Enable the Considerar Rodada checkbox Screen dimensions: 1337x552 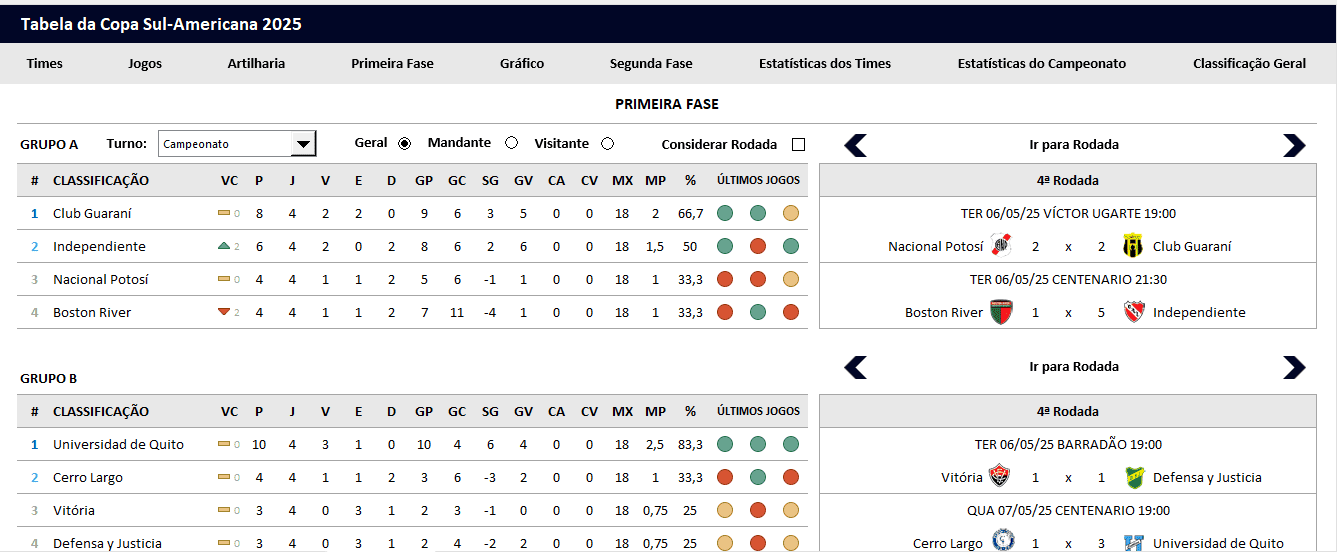point(798,145)
